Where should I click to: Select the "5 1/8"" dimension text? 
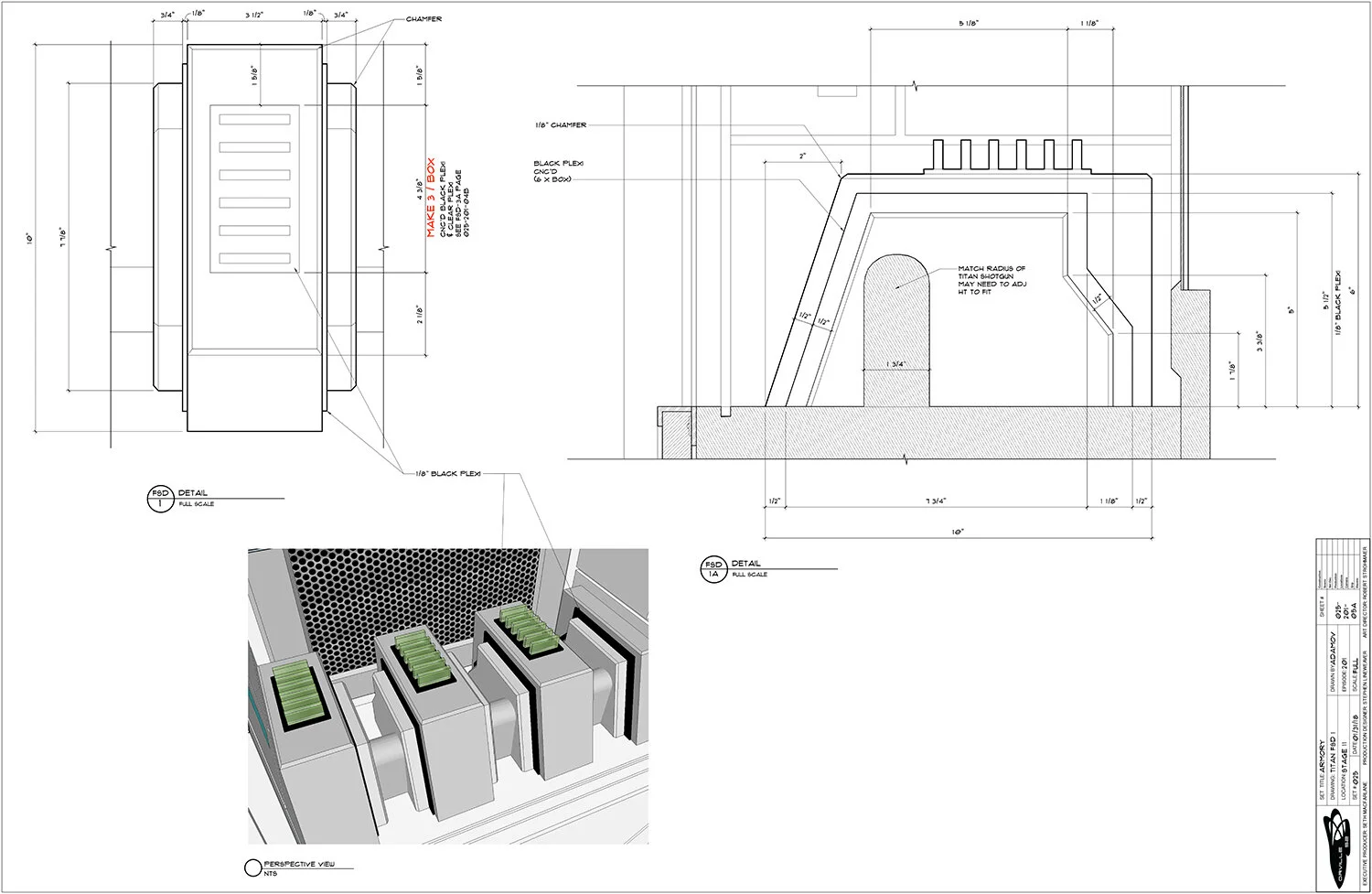[969, 23]
